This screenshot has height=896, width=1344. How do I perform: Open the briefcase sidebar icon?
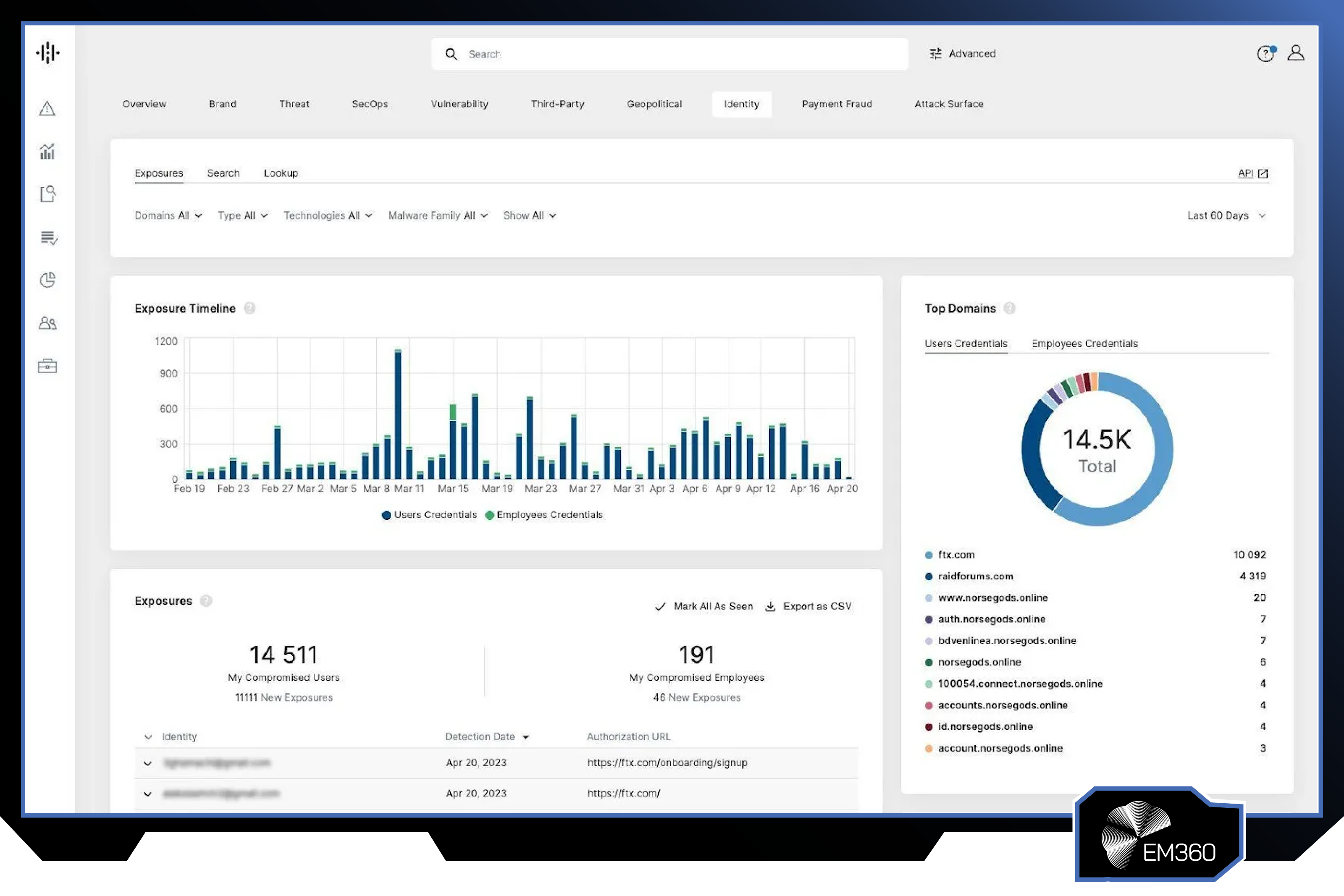coord(47,366)
